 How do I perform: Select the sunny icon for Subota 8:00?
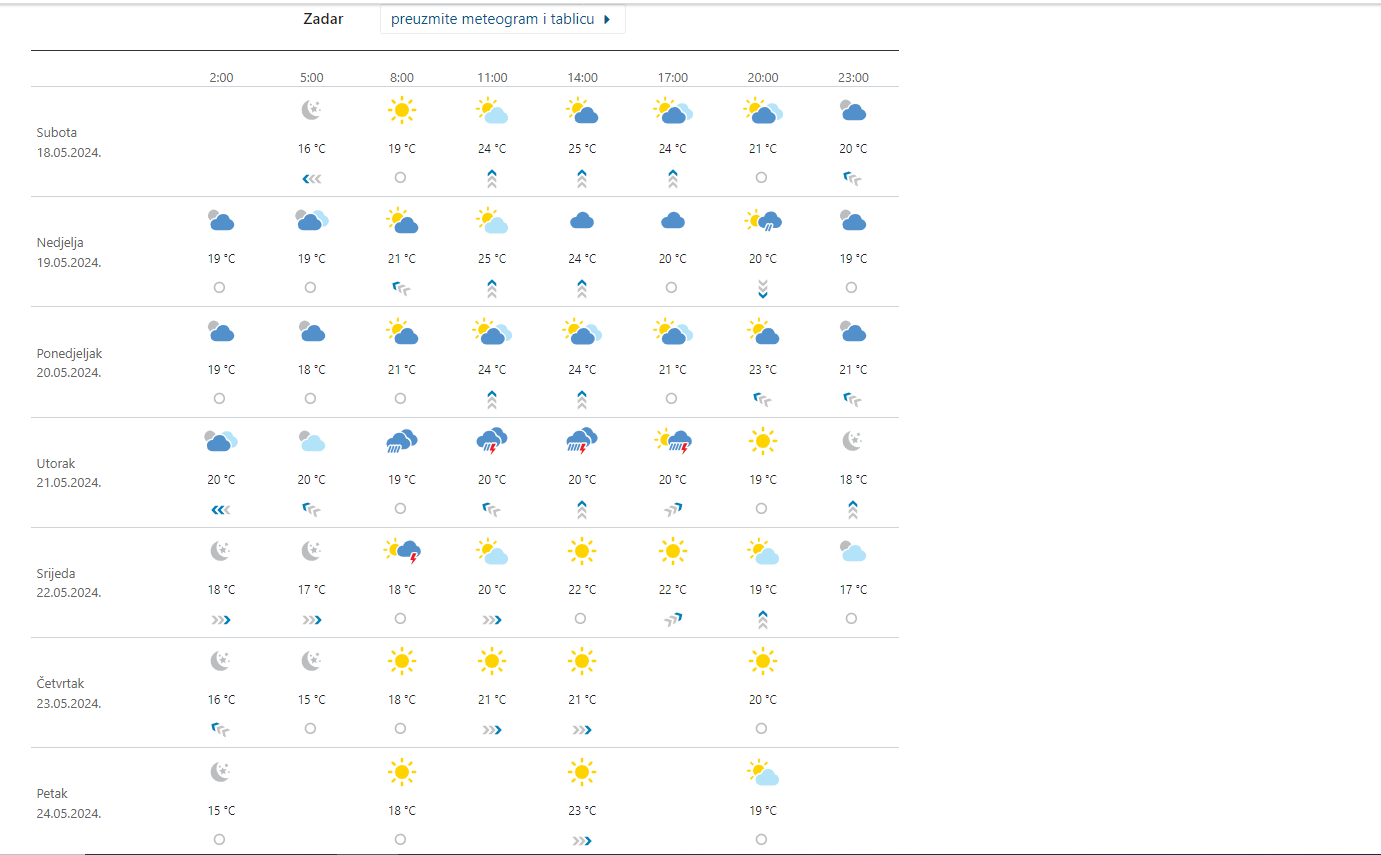click(x=401, y=110)
